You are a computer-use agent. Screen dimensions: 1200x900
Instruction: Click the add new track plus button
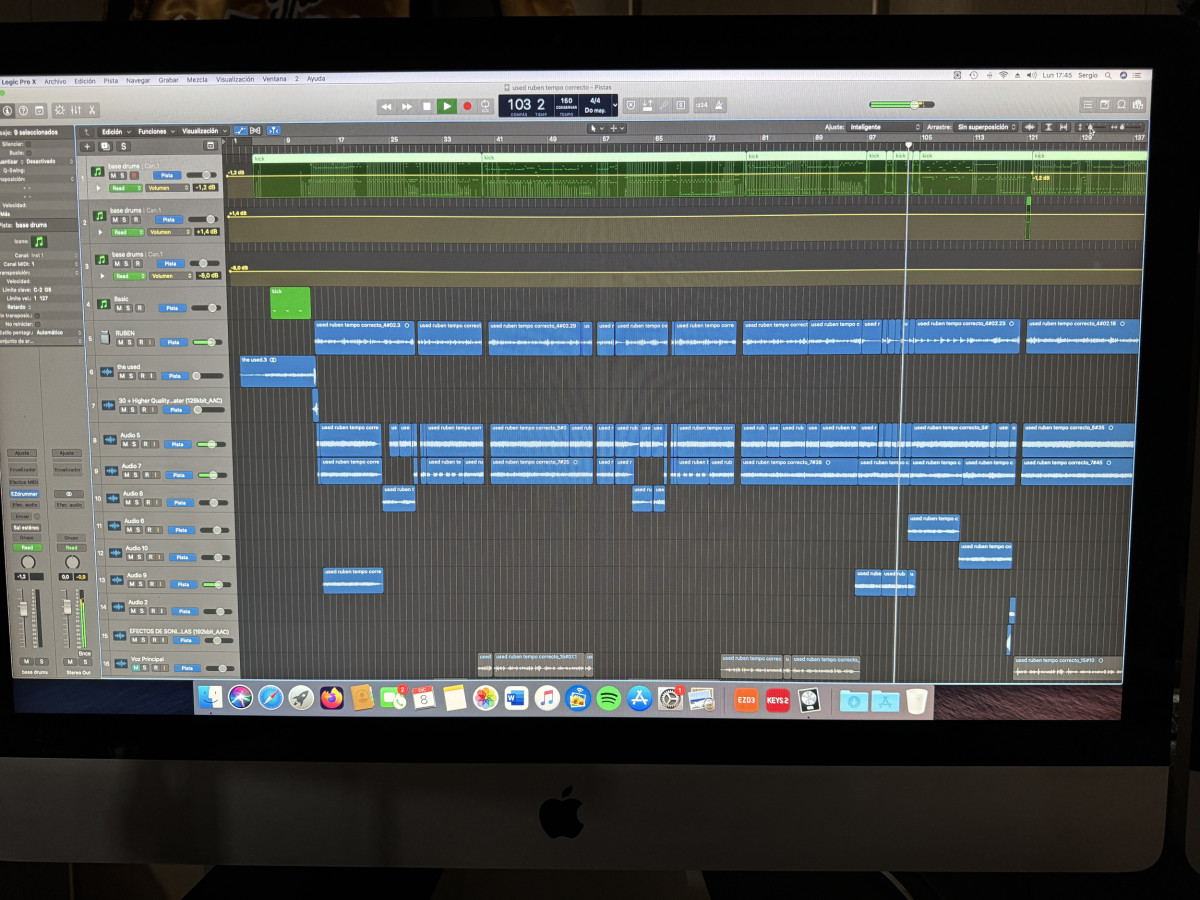click(87, 146)
